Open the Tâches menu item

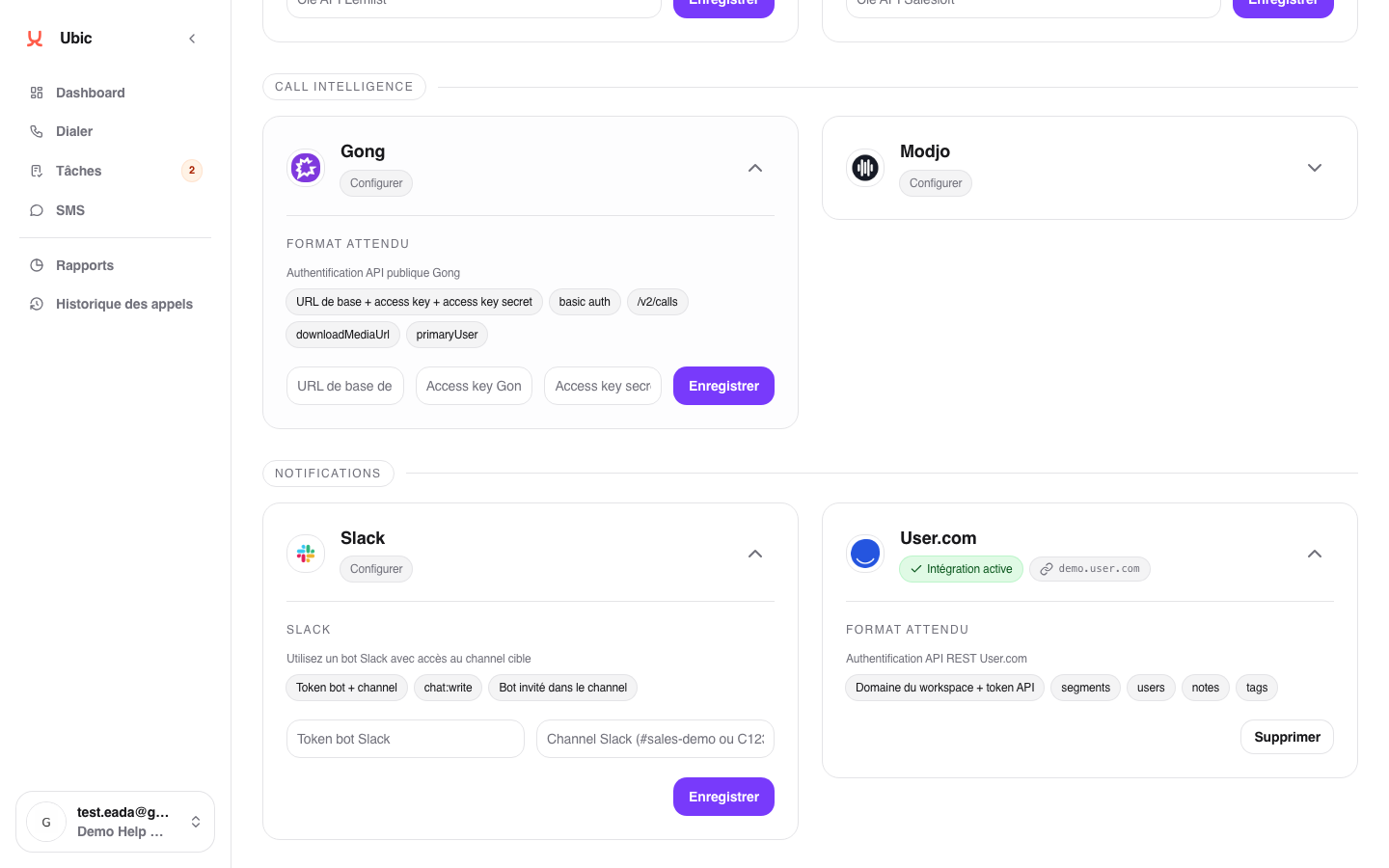pyautogui.click(x=78, y=171)
